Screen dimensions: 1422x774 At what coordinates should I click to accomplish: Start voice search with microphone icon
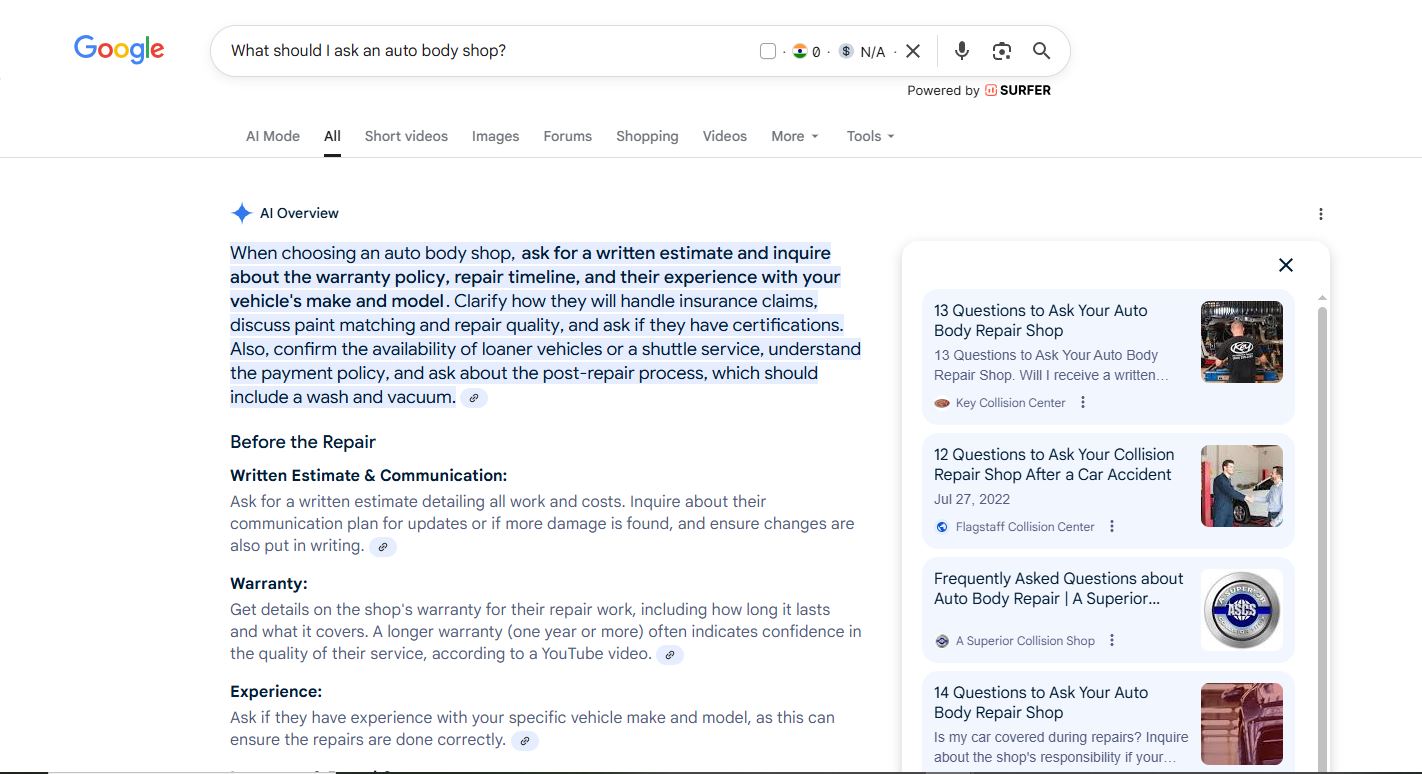(x=962, y=51)
